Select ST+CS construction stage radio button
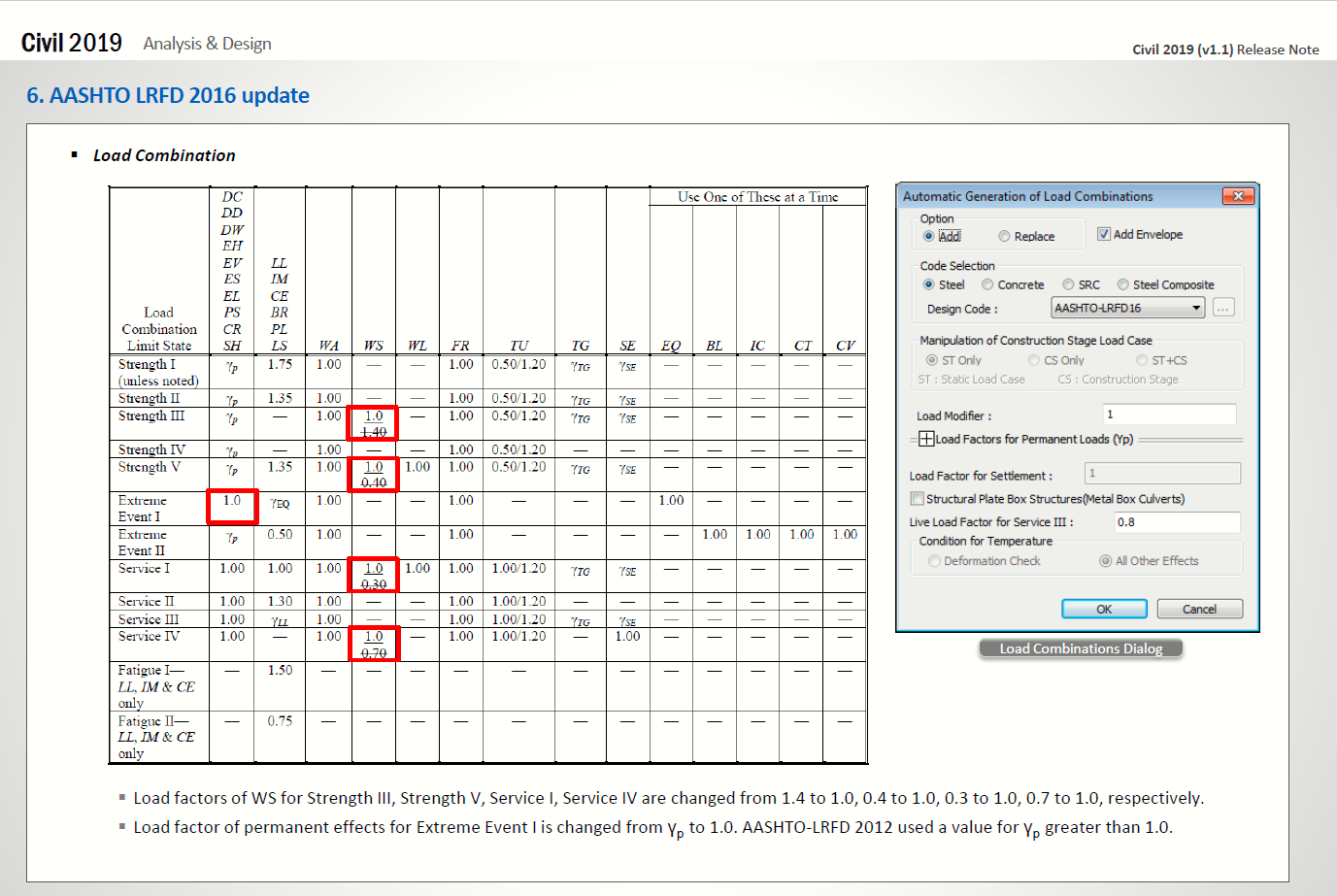Screen dimensions: 1337x896 pos(1142,360)
